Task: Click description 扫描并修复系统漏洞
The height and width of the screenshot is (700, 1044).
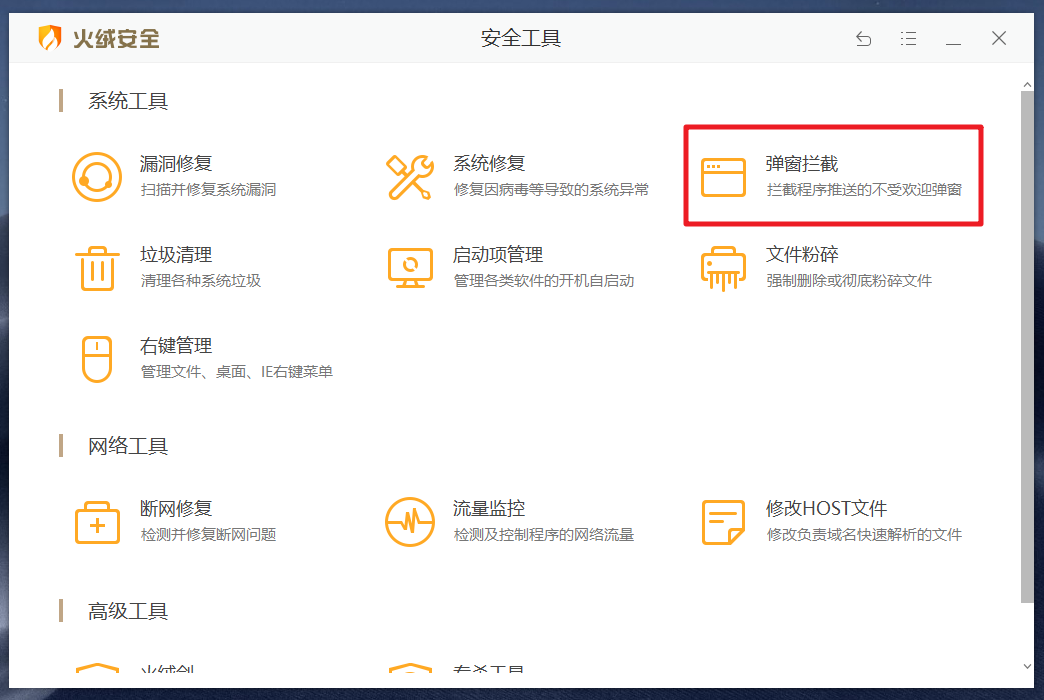Action: click(208, 190)
